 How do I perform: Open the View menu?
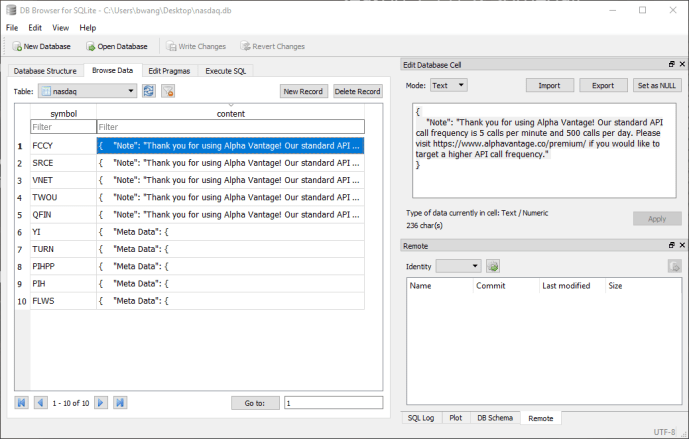click(x=61, y=28)
